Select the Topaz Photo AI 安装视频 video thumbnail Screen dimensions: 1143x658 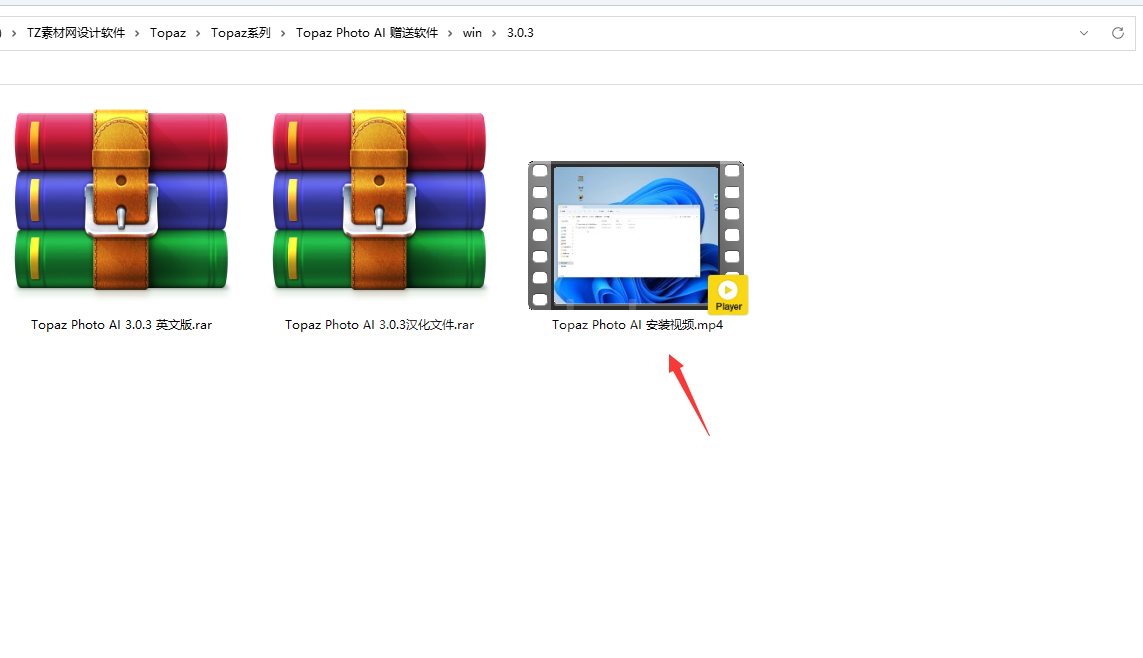[x=636, y=235]
